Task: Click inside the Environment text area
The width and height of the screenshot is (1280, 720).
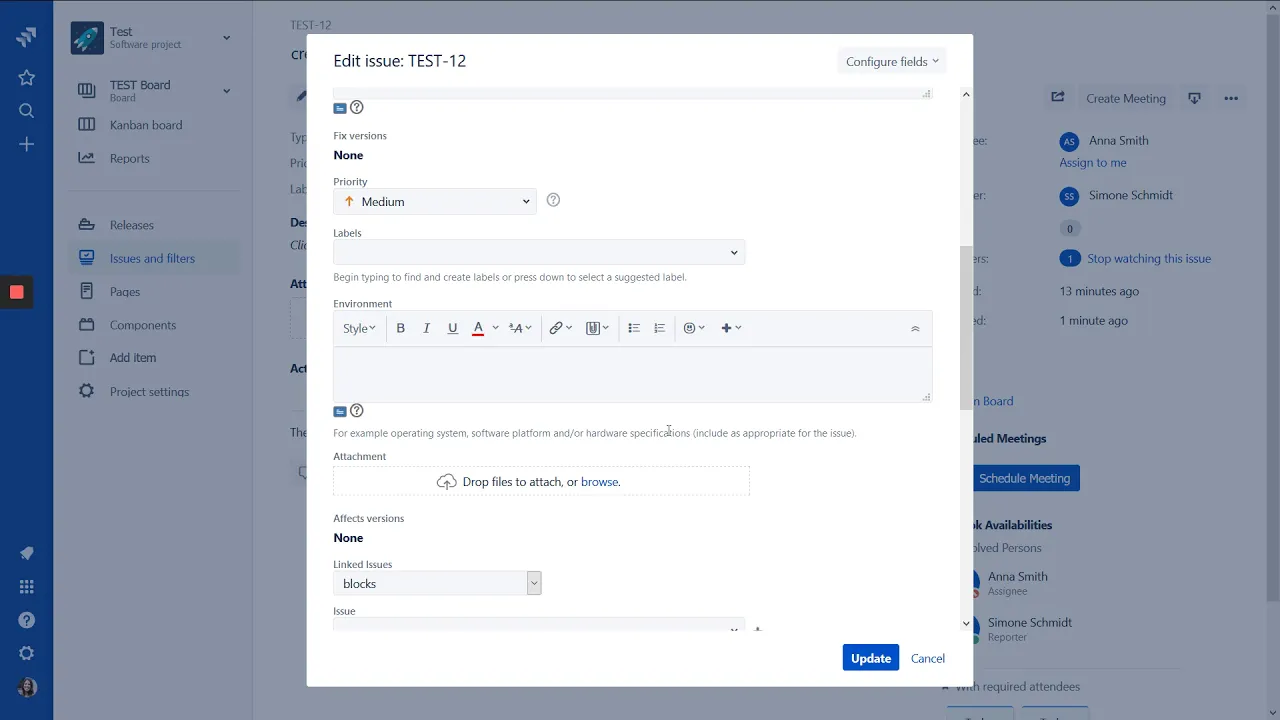Action: pos(632,374)
